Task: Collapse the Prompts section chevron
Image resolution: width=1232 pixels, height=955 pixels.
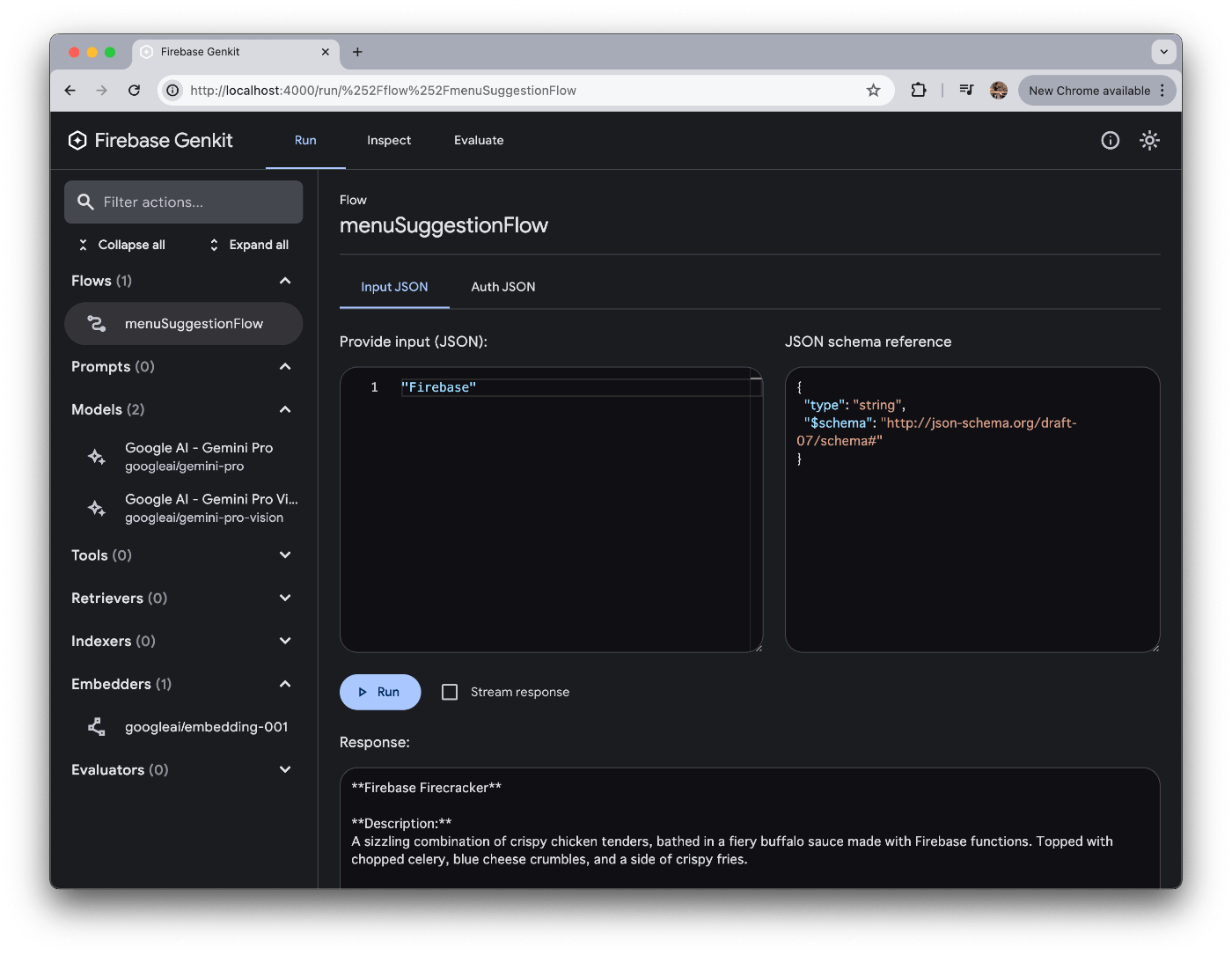Action: pos(285,366)
